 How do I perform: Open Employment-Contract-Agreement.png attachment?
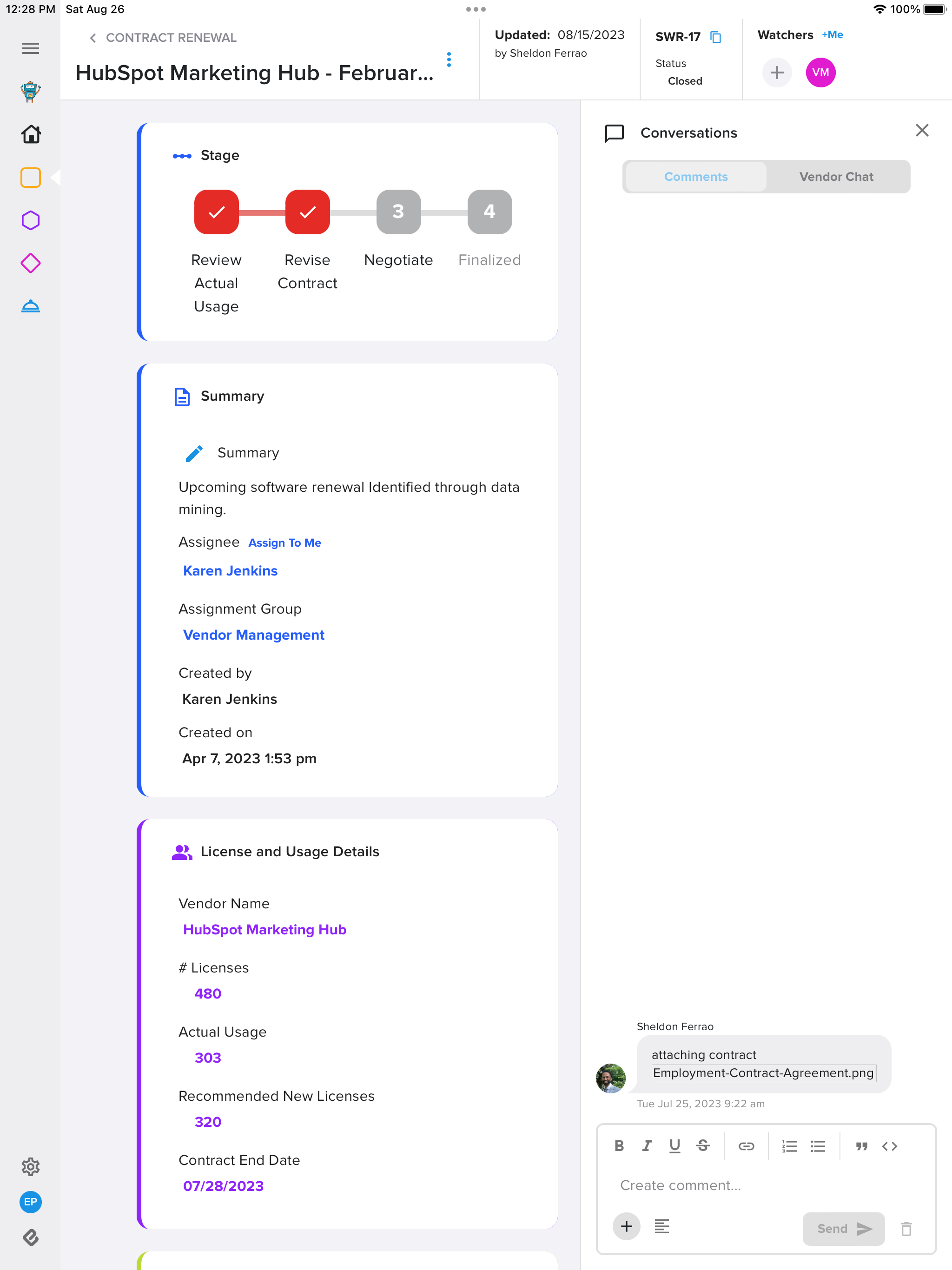tap(763, 1073)
